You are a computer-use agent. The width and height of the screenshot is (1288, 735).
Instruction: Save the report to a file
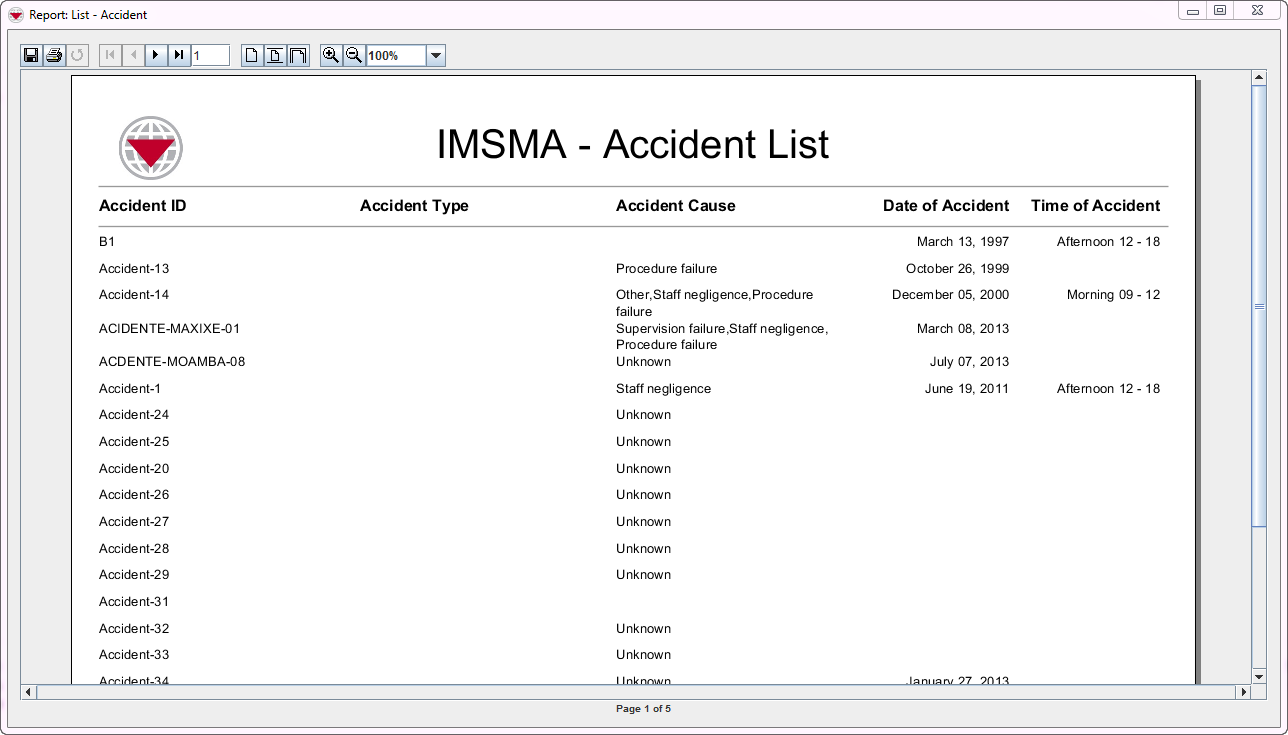coord(31,55)
